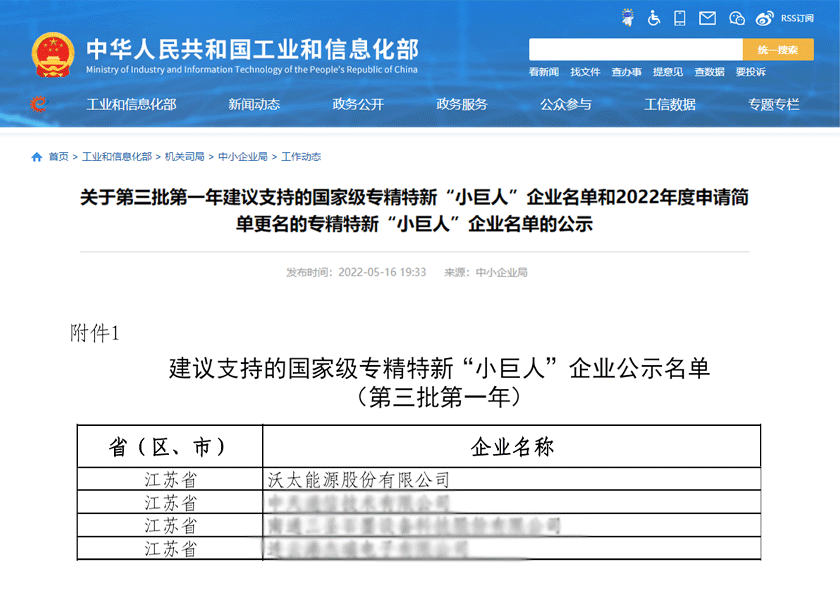This screenshot has width=840, height=609.
Task: Open the RSS订阅 link
Action: (x=797, y=18)
